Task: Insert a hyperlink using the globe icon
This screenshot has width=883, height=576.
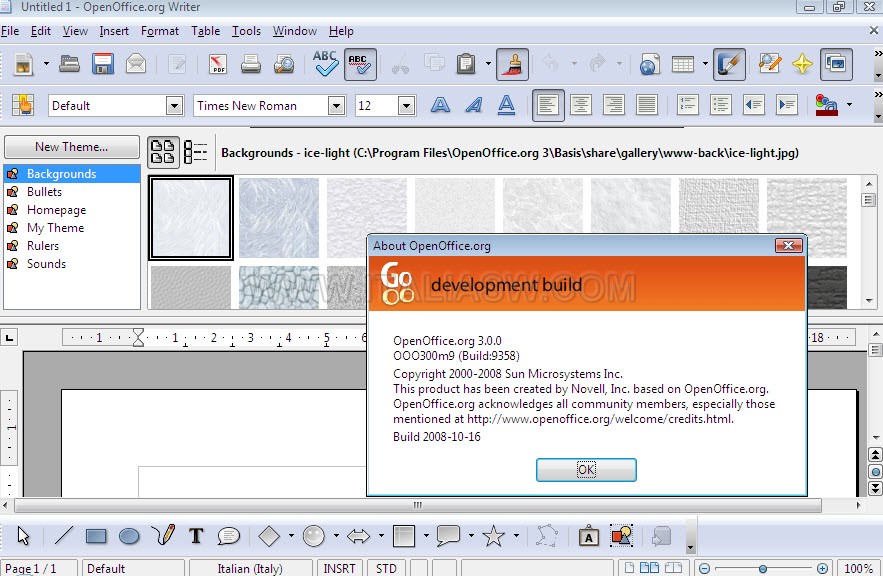Action: pos(649,64)
